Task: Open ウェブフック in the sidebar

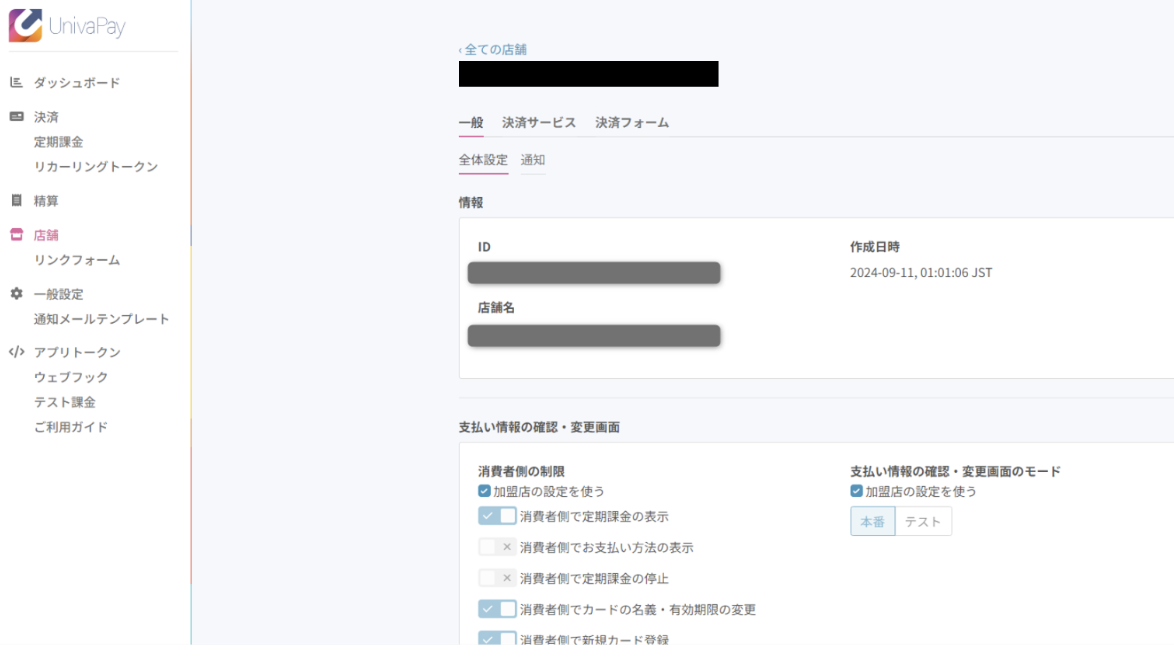Action: (x=71, y=377)
